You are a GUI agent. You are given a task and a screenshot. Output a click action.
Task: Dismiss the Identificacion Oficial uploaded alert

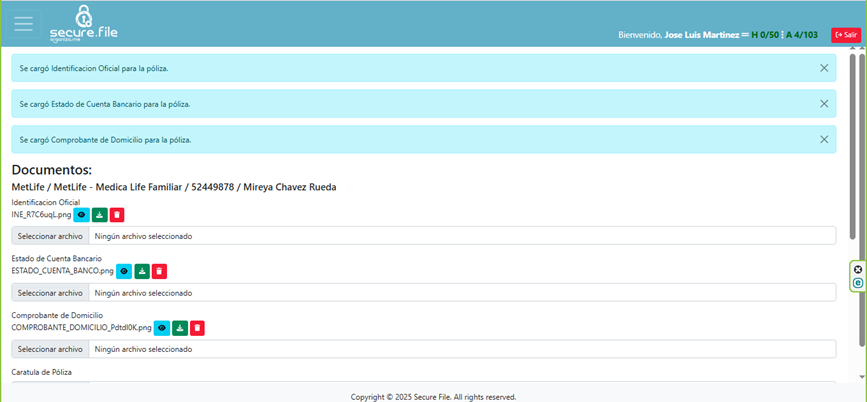click(824, 68)
